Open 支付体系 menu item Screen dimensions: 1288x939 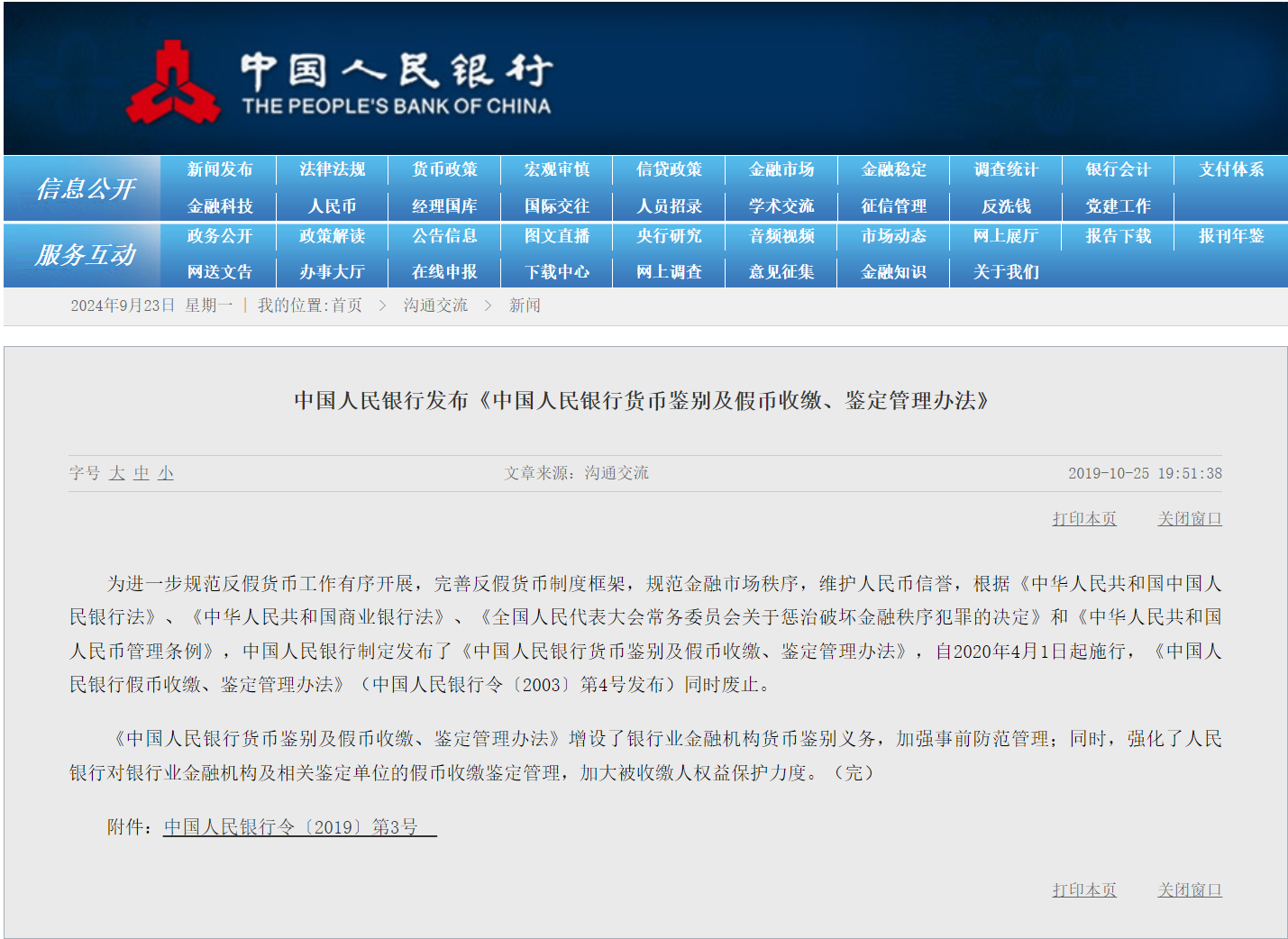pyautogui.click(x=1231, y=169)
